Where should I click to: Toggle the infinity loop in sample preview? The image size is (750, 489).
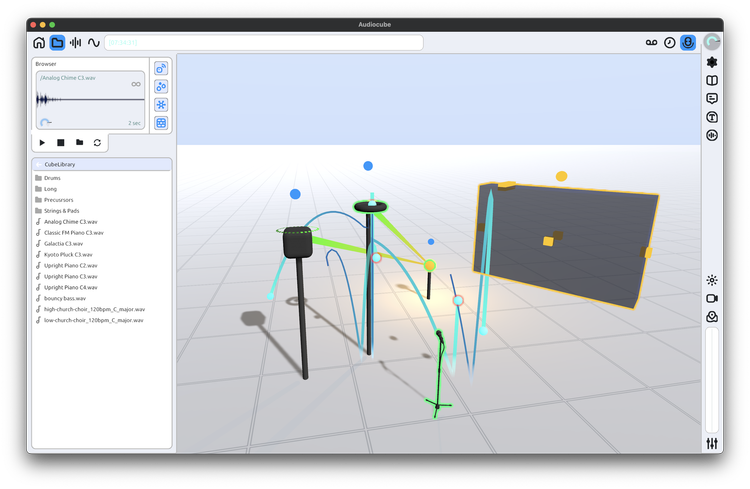[x=136, y=84]
